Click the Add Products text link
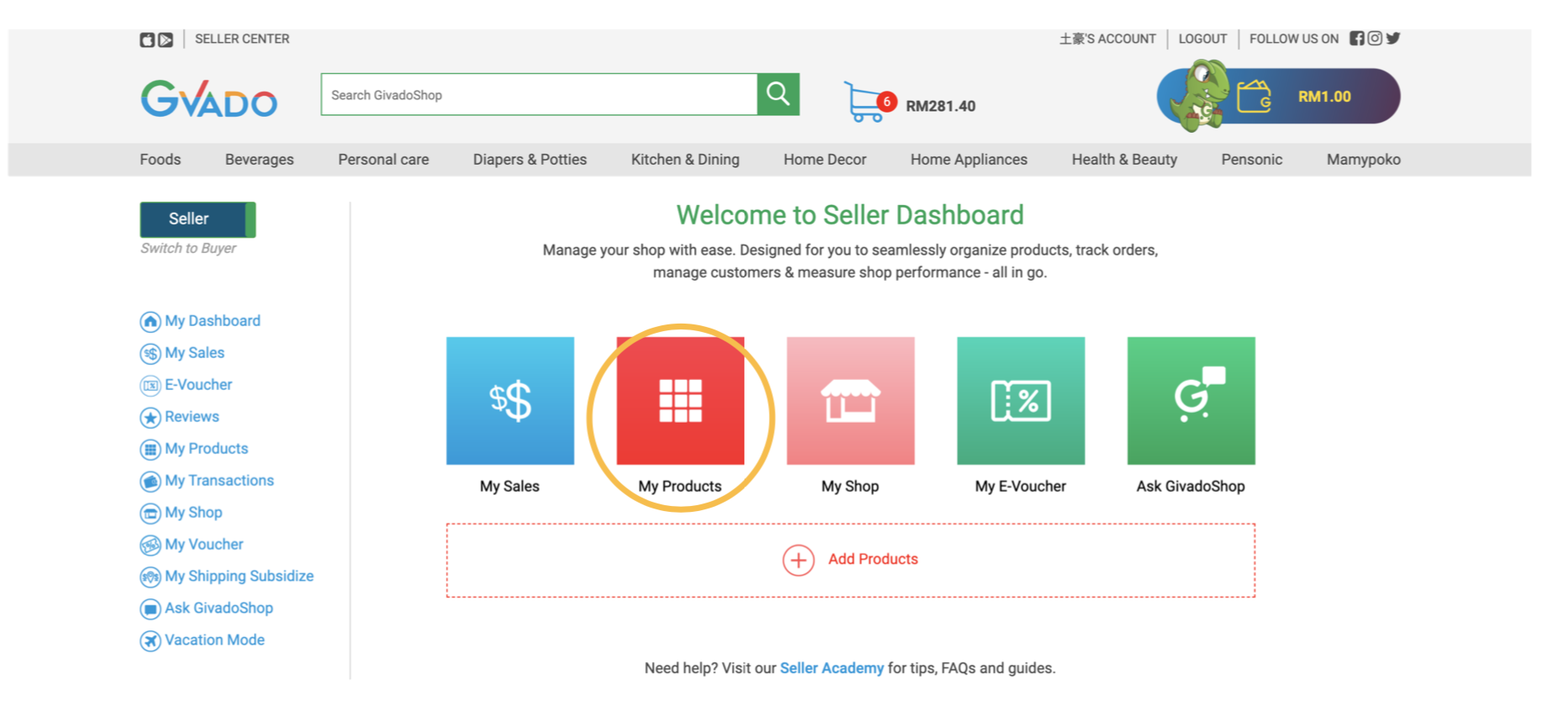 click(x=873, y=560)
